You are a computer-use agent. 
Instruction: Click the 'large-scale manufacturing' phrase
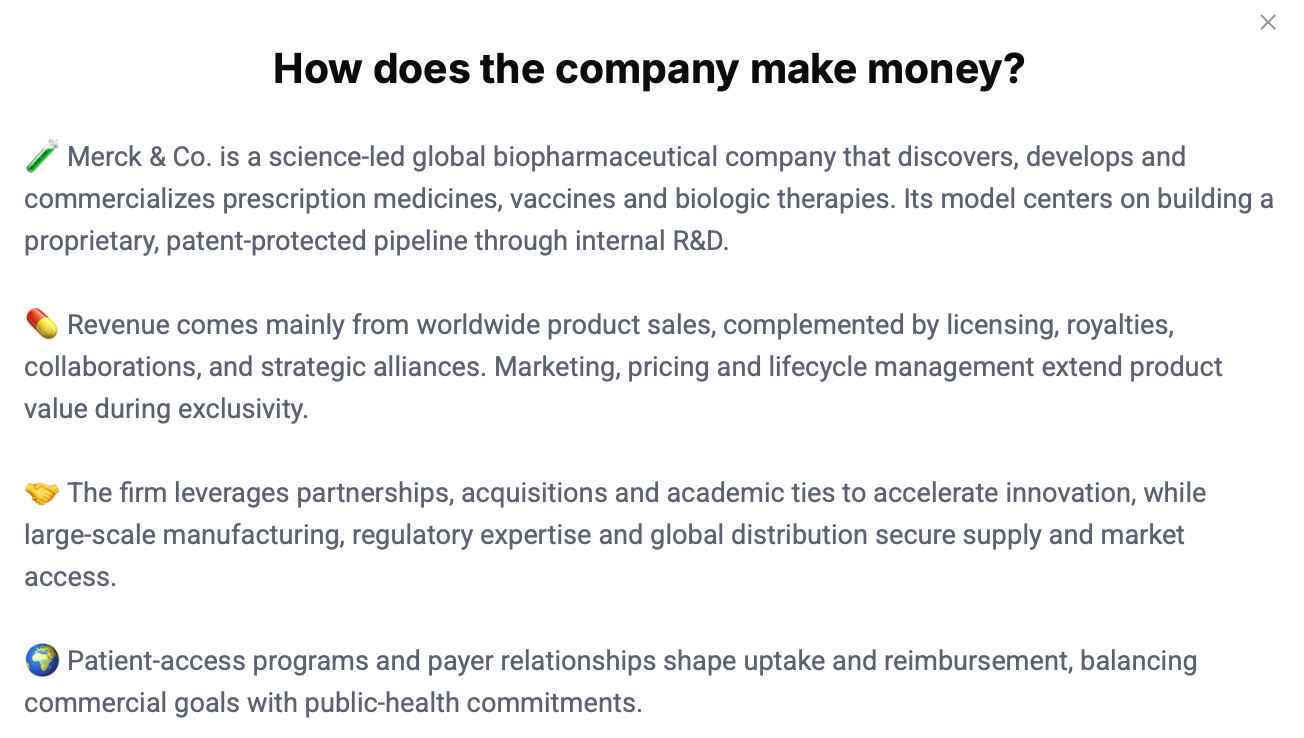tap(183, 535)
